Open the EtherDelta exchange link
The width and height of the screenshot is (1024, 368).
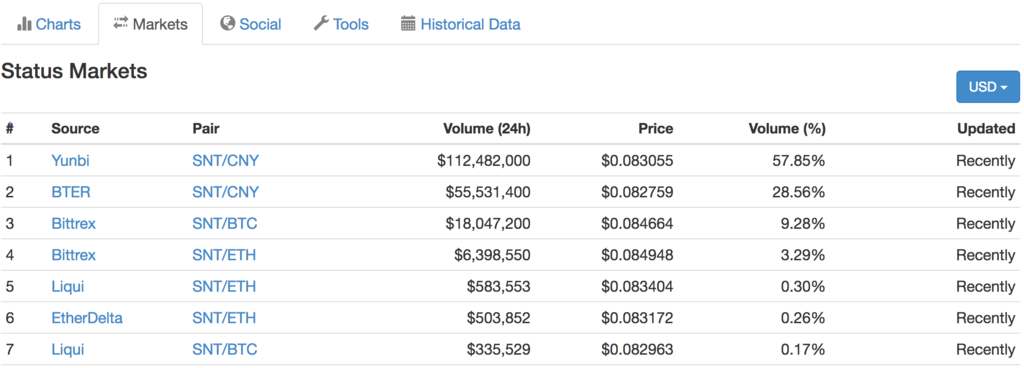[87, 318]
